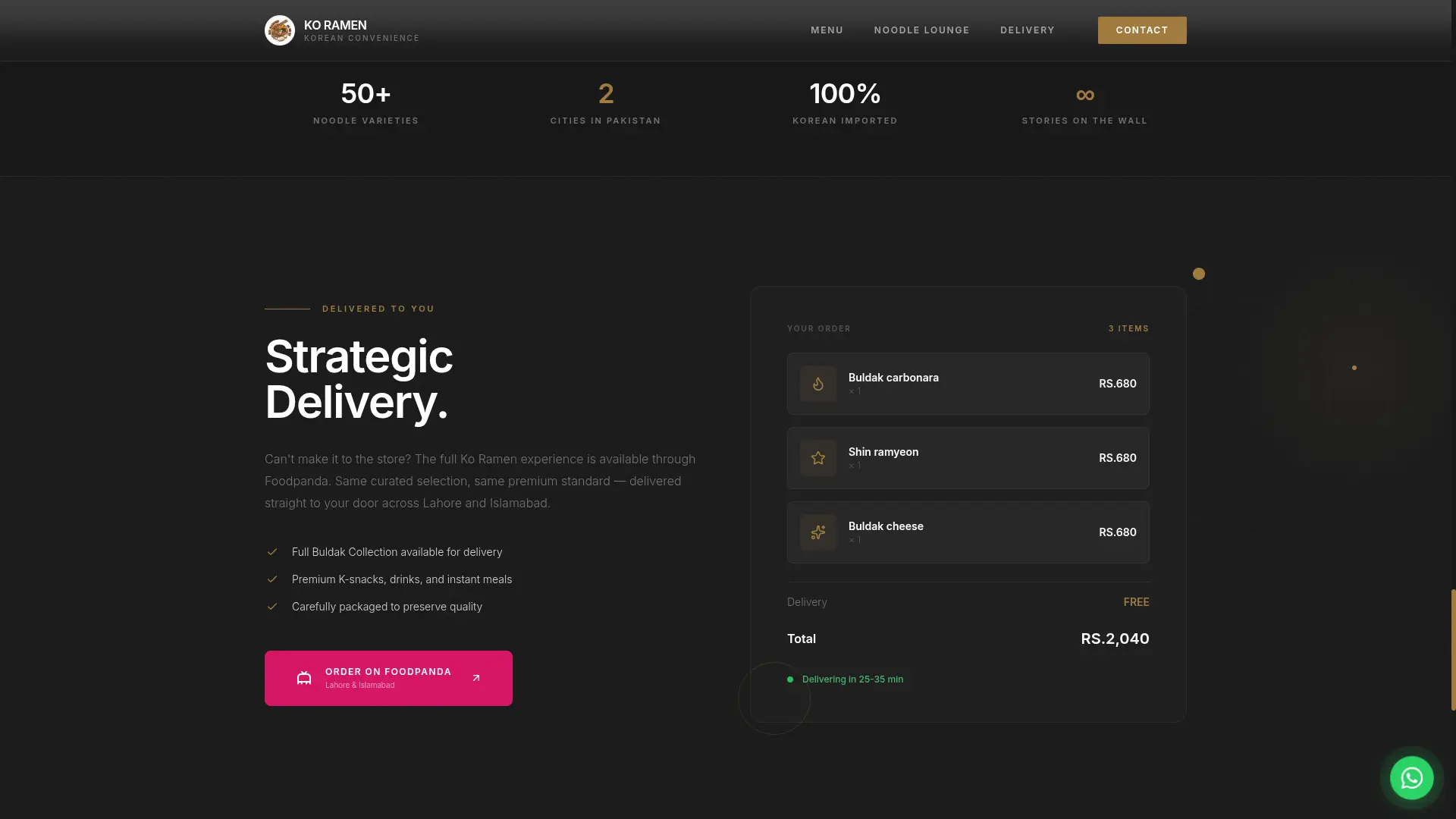Screen dimensions: 1456x819
Task: Click the Shin ramyeon item name
Action: (883, 452)
